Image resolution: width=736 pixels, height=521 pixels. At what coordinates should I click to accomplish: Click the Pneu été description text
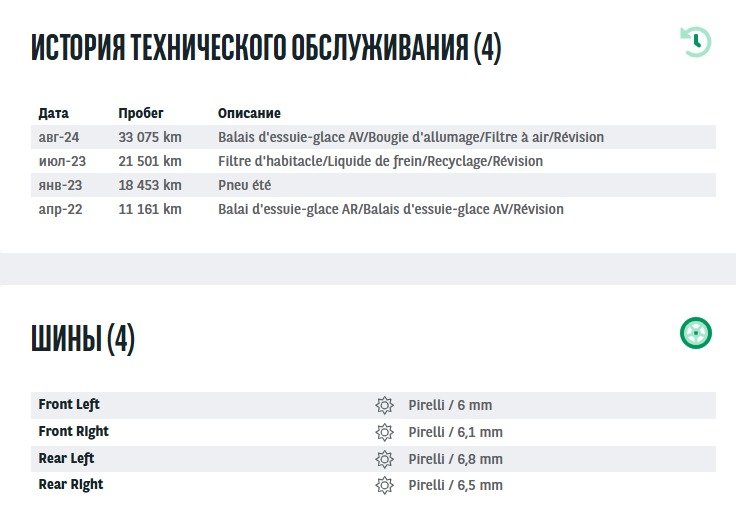[x=244, y=185]
